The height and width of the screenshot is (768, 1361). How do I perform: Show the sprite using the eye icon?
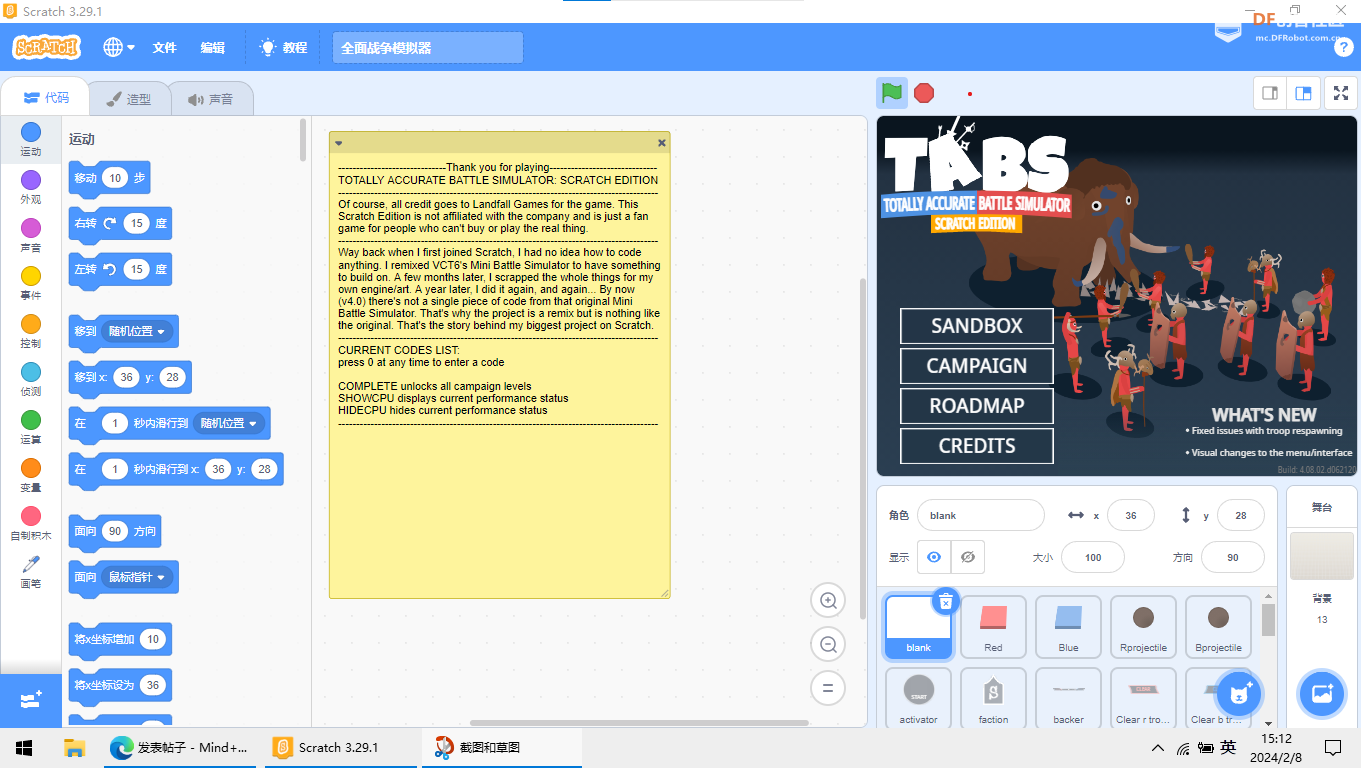[934, 557]
